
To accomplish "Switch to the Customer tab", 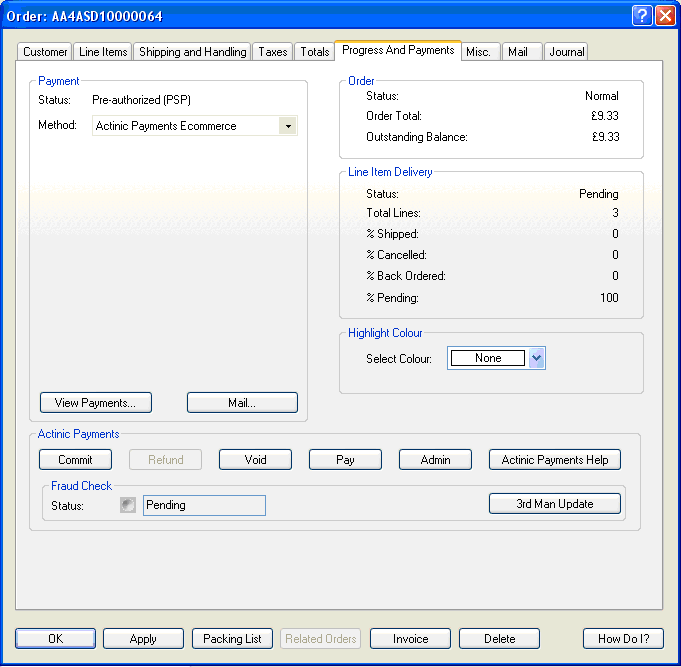I will coord(45,52).
